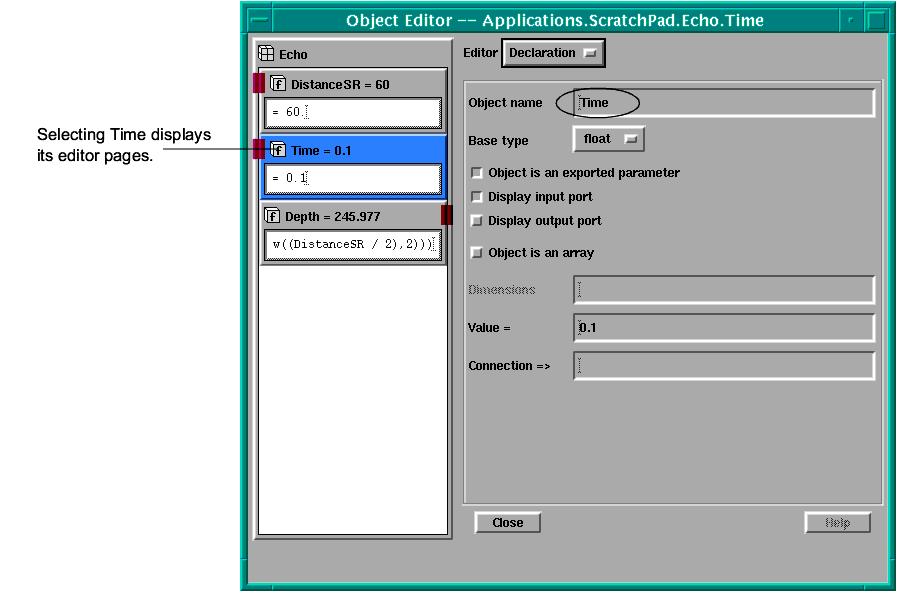Screen dimensions: 898x600
Task: Click the float icon beside DistanceSR
Action: (x=278, y=85)
